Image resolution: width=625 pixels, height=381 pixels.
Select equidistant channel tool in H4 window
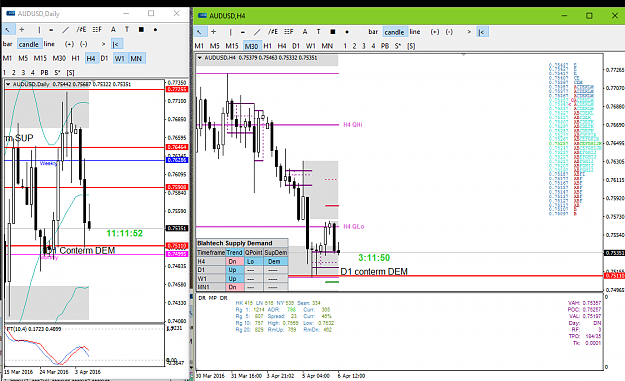point(273,32)
